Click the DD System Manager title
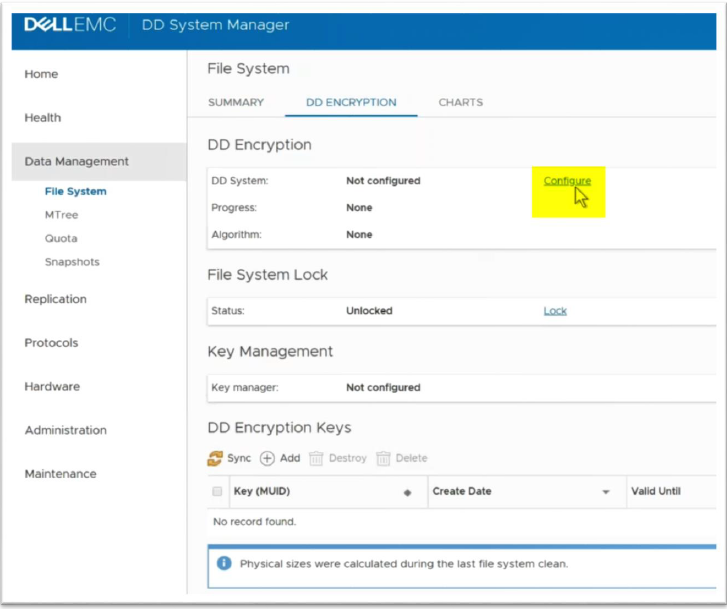 pos(215,25)
